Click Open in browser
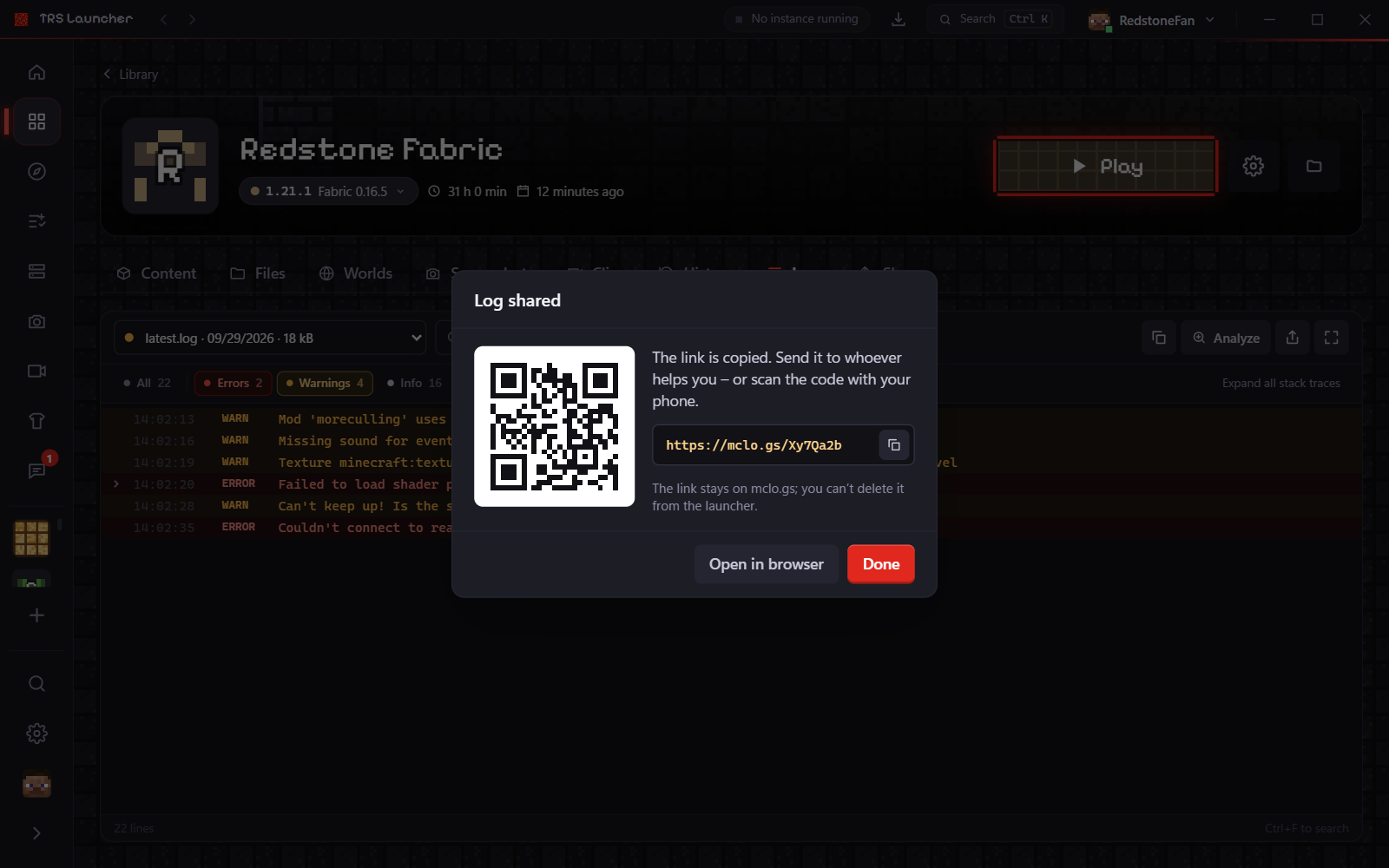This screenshot has height=868, width=1389. 767,564
